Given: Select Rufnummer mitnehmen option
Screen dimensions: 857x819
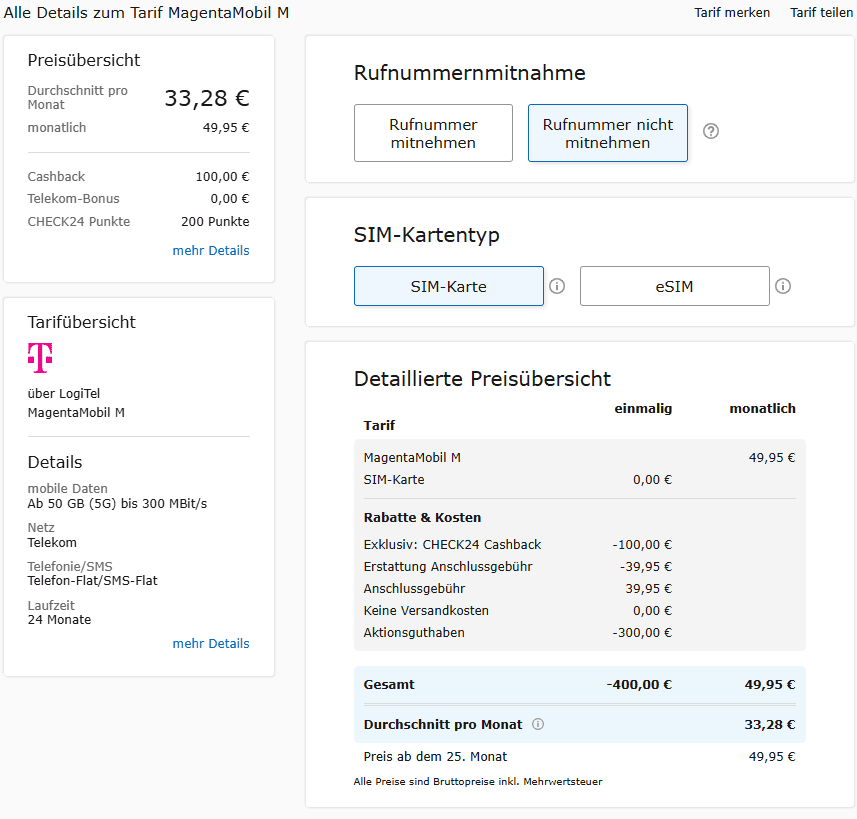Looking at the screenshot, I should point(433,133).
